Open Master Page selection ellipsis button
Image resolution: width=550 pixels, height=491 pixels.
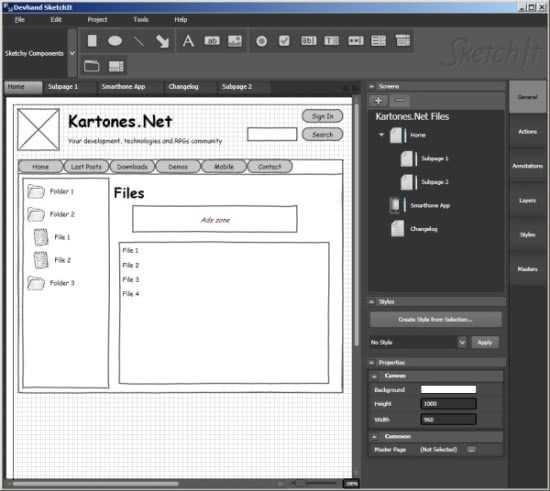[471, 450]
